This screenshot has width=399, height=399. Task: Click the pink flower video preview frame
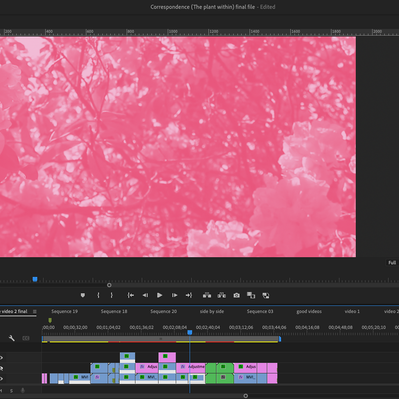[178, 147]
